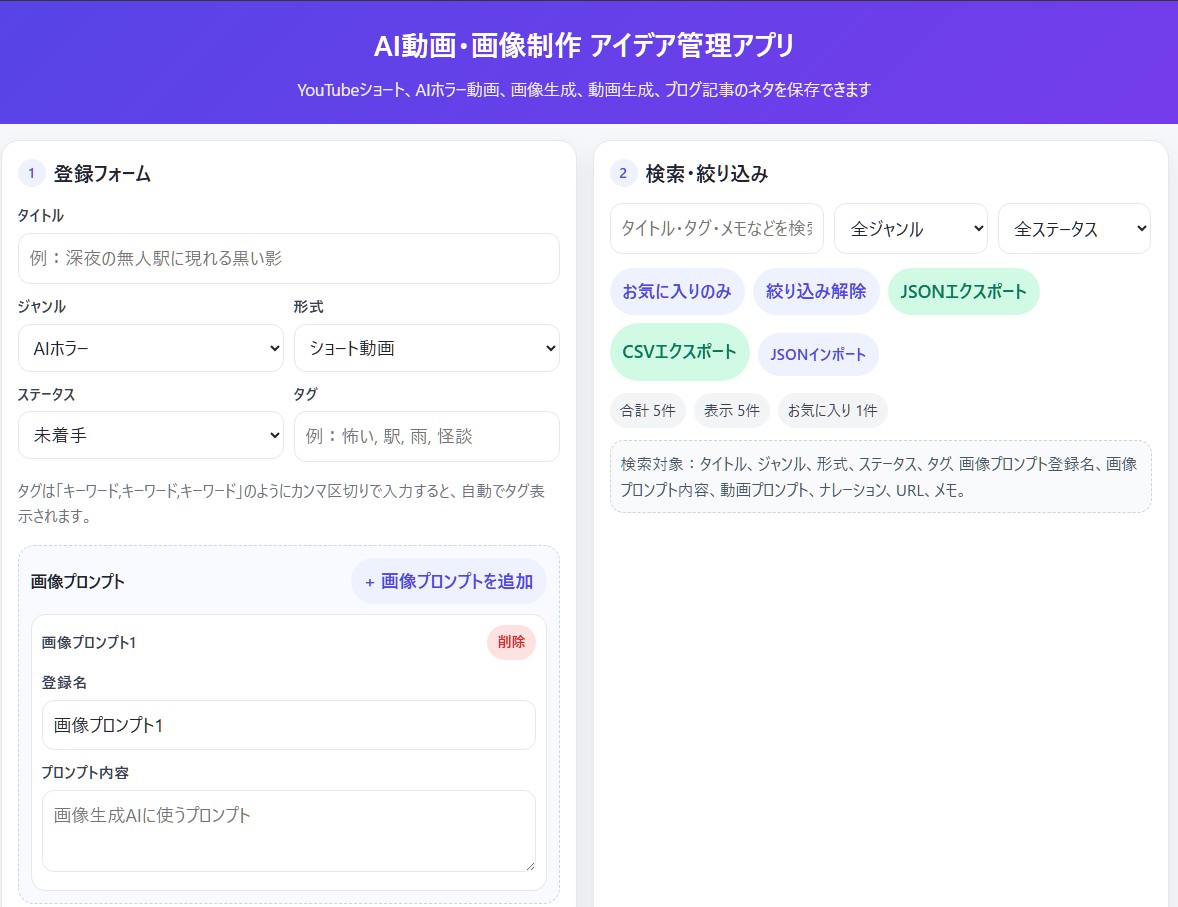Image resolution: width=1178 pixels, height=907 pixels.
Task: Open the ステータス dropdown showing 未着手
Action: tap(151, 435)
